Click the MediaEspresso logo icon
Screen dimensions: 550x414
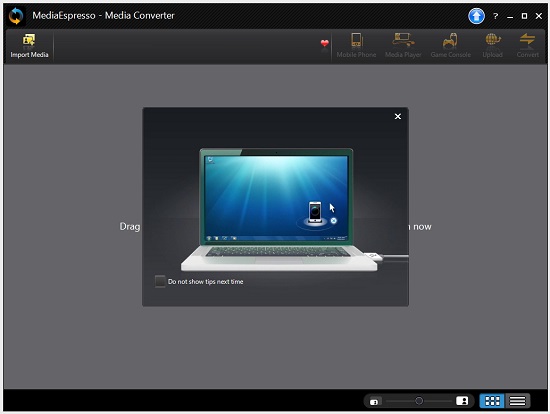16,16
